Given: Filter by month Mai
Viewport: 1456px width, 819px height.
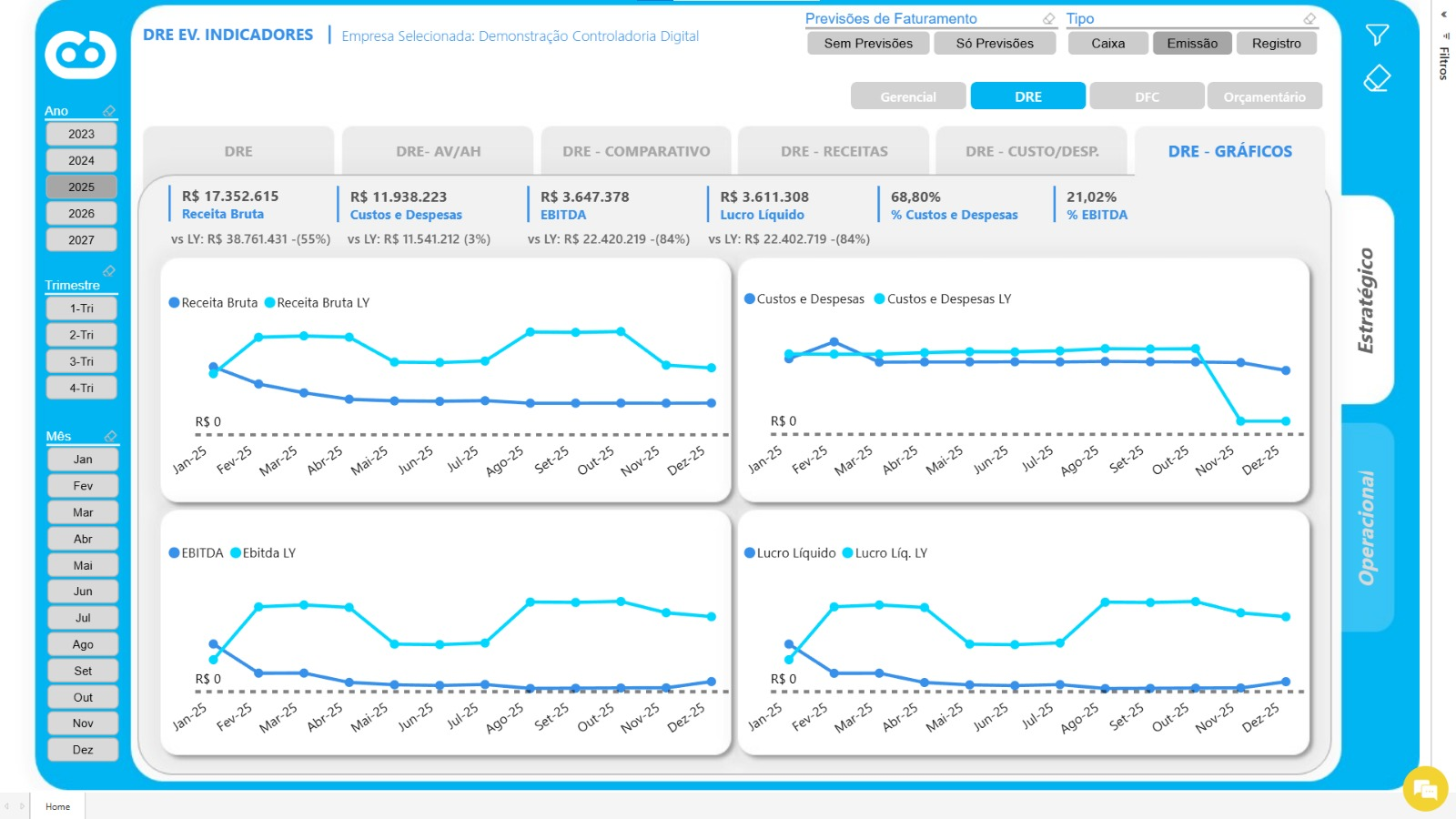Looking at the screenshot, I should (x=83, y=565).
